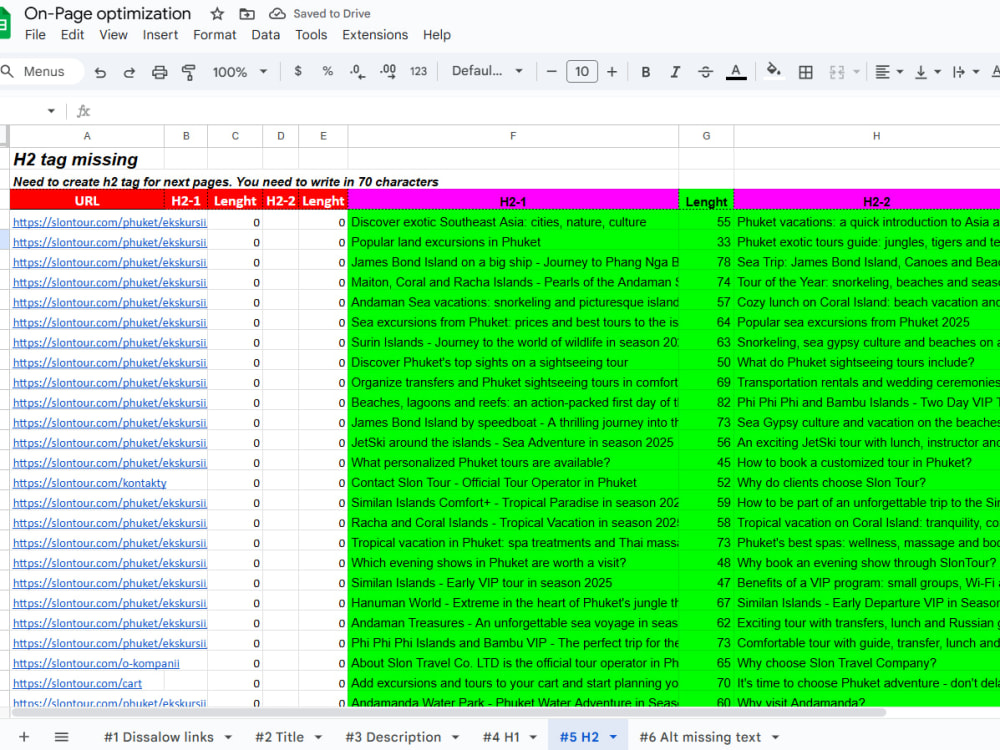Star the On-Page optimization document
This screenshot has width=1000, height=750.
pyautogui.click(x=217, y=13)
